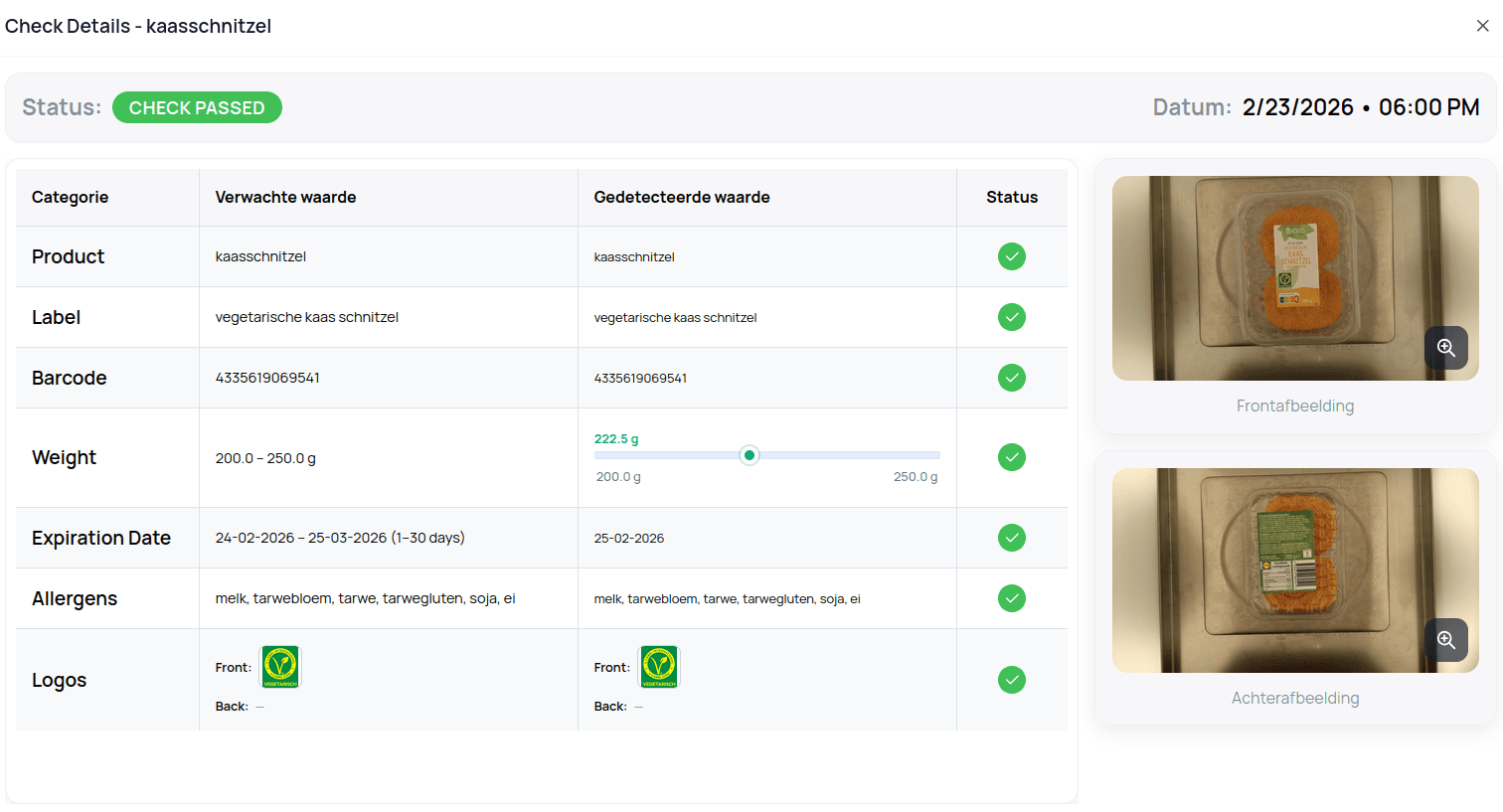Click the Gedetecteerde waarde column header

(x=682, y=197)
